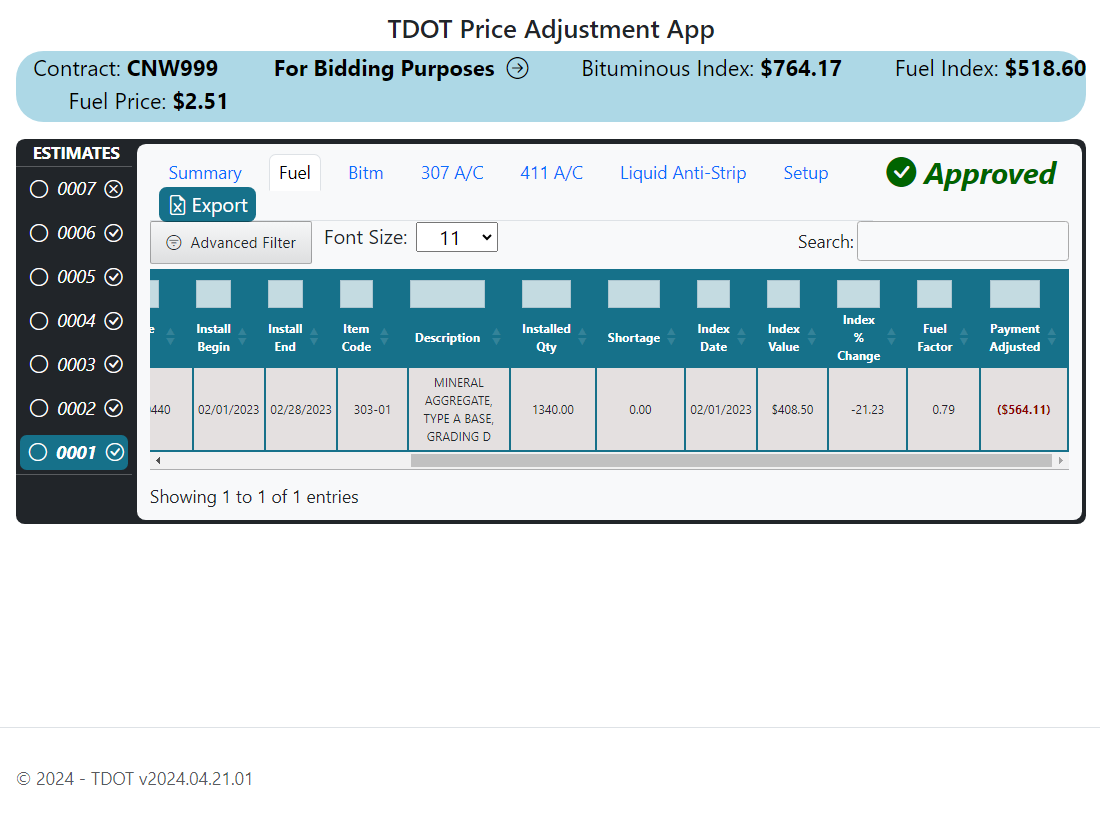Click the Description column filter box
The image size is (1100, 826).
447,294
